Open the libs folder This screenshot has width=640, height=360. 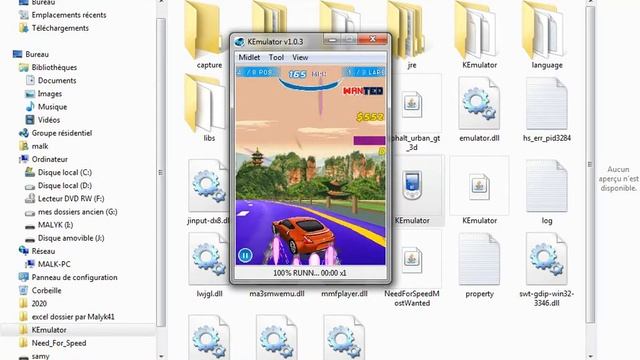[x=206, y=108]
